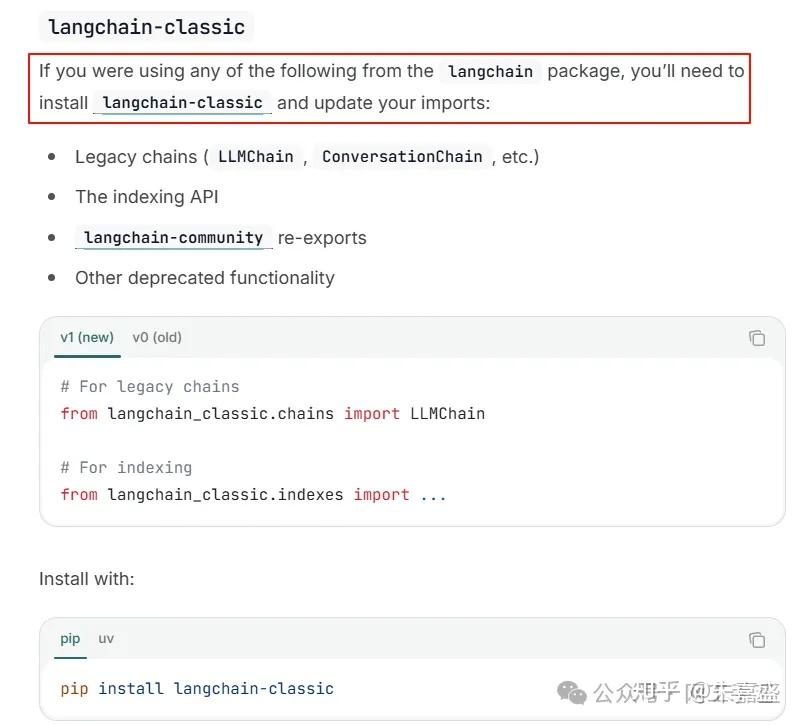Switch to the pip tab

[x=69, y=638]
